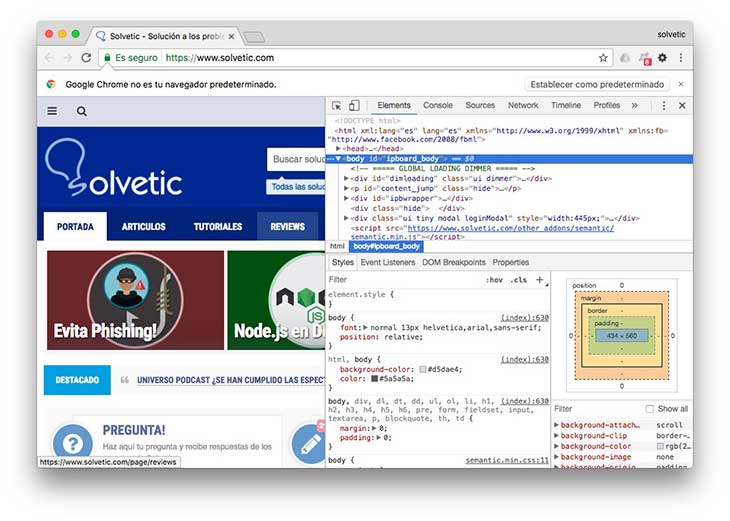The height and width of the screenshot is (521, 730).
Task: Expand computed background-attachment property
Action: [556, 425]
